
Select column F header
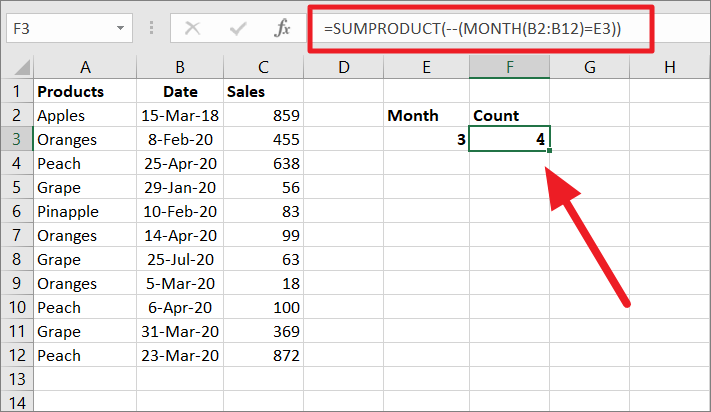tap(510, 67)
